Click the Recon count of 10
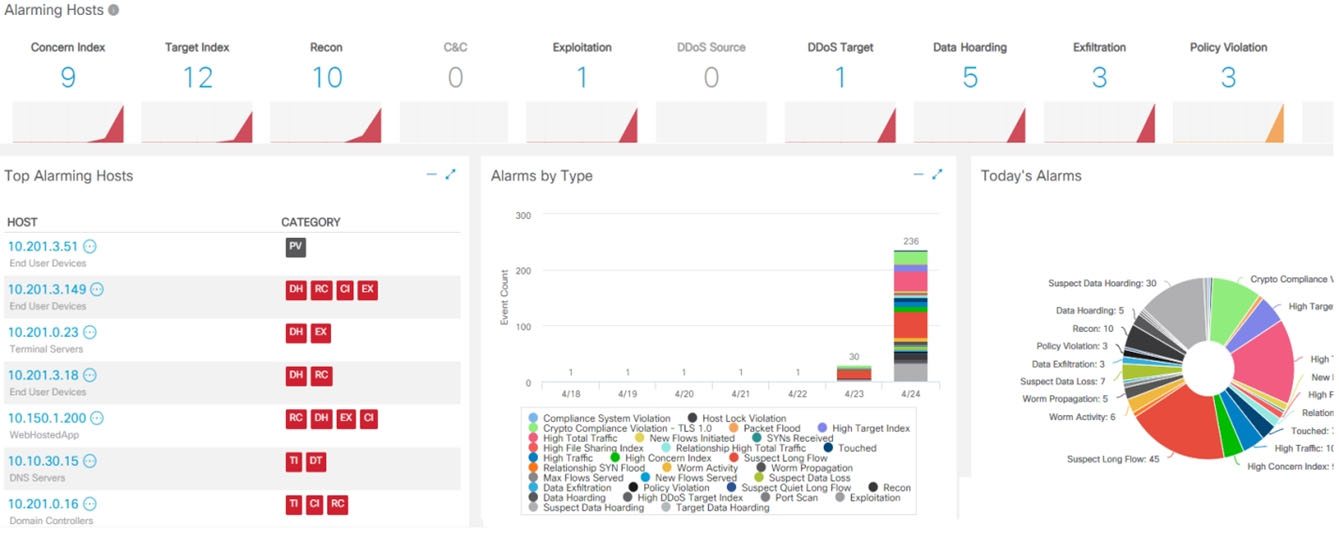The height and width of the screenshot is (534, 1339). (x=326, y=78)
